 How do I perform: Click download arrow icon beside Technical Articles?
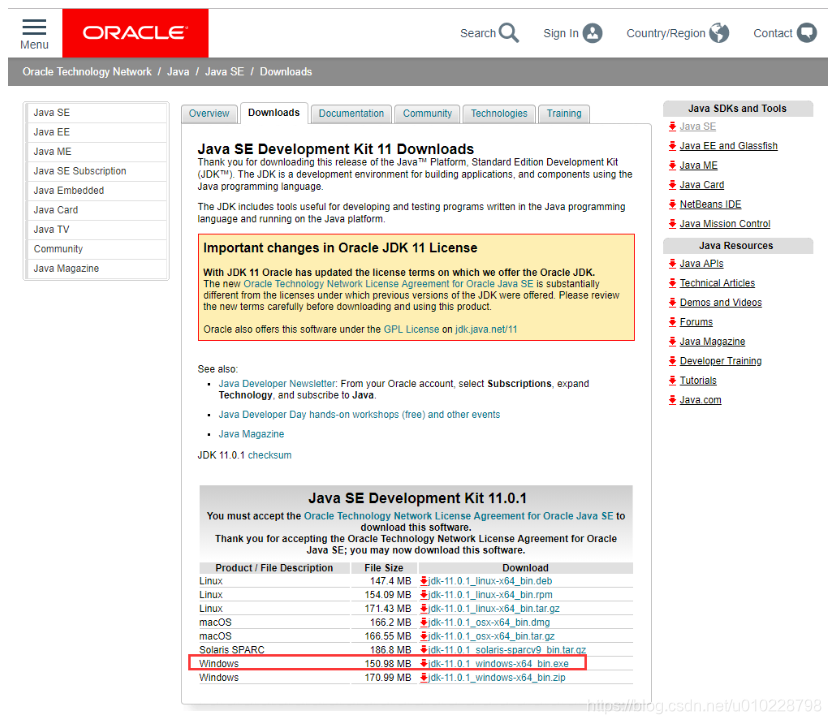(672, 283)
